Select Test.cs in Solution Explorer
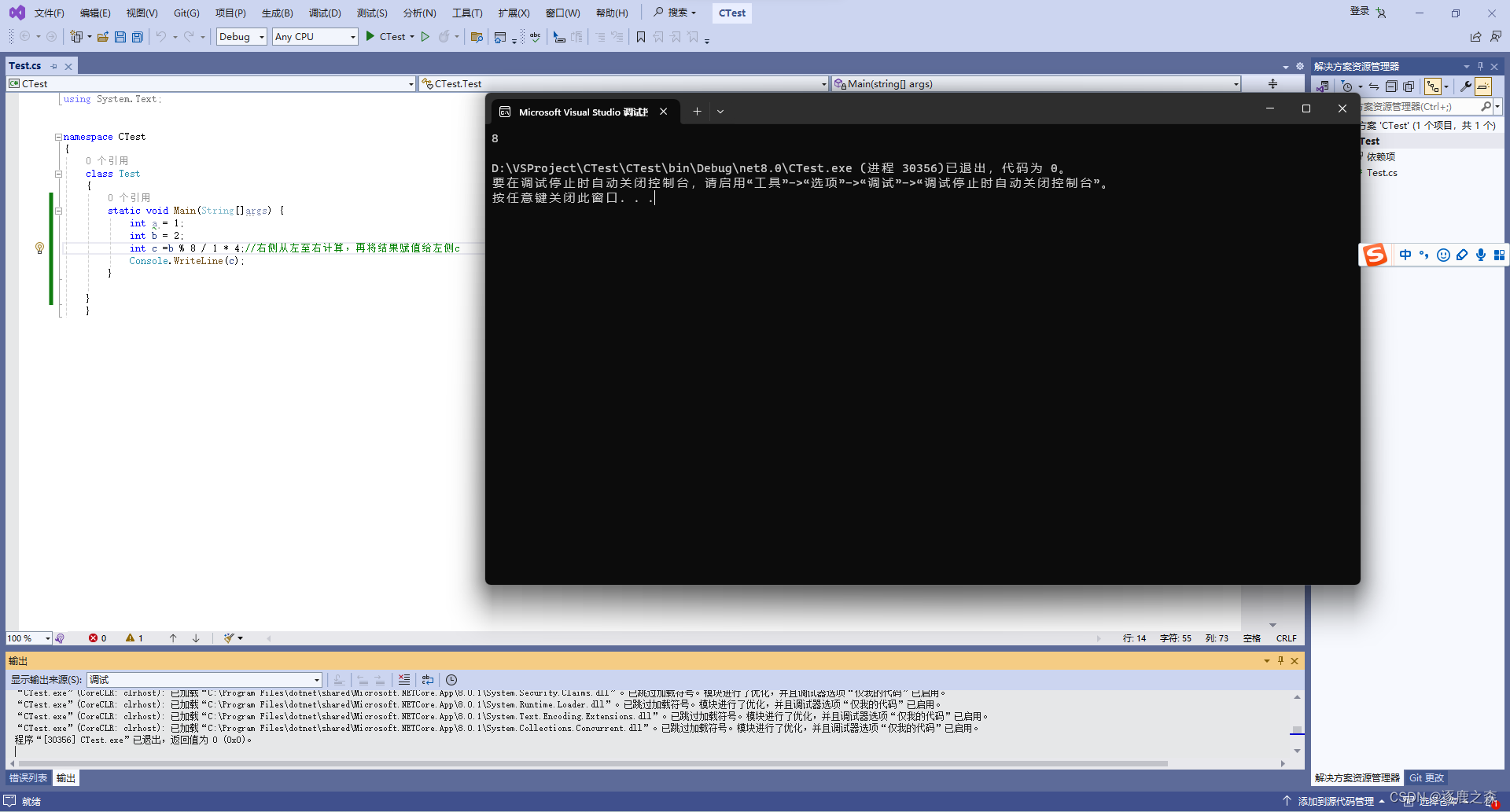 [x=1382, y=173]
